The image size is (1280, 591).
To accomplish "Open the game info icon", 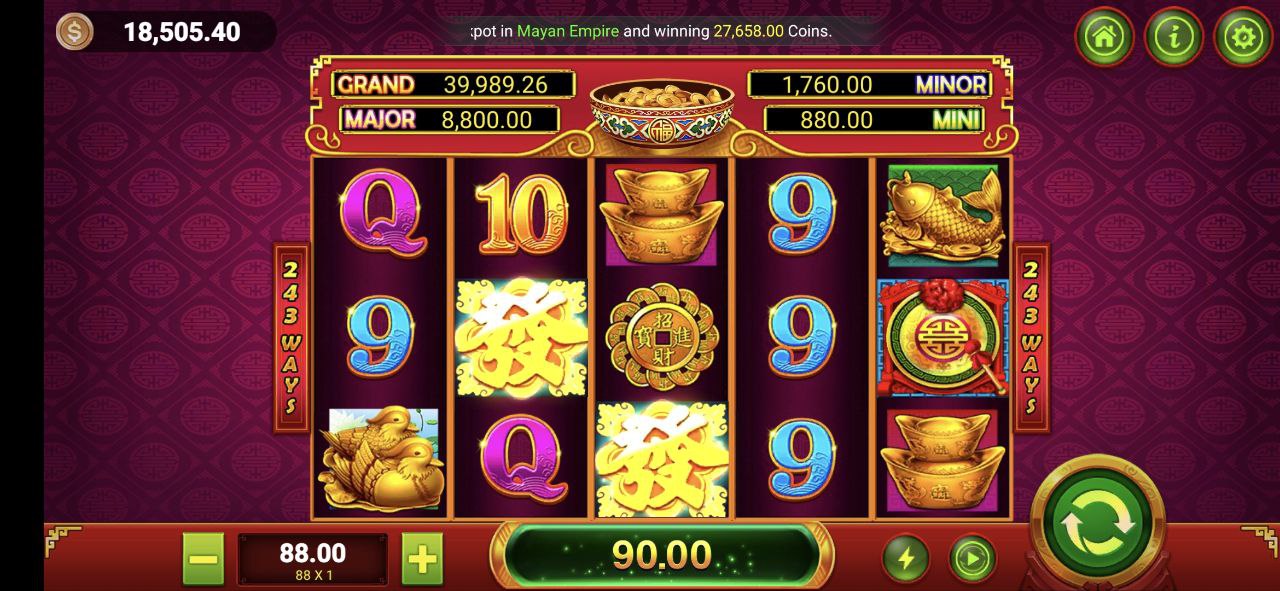I will (x=1173, y=37).
